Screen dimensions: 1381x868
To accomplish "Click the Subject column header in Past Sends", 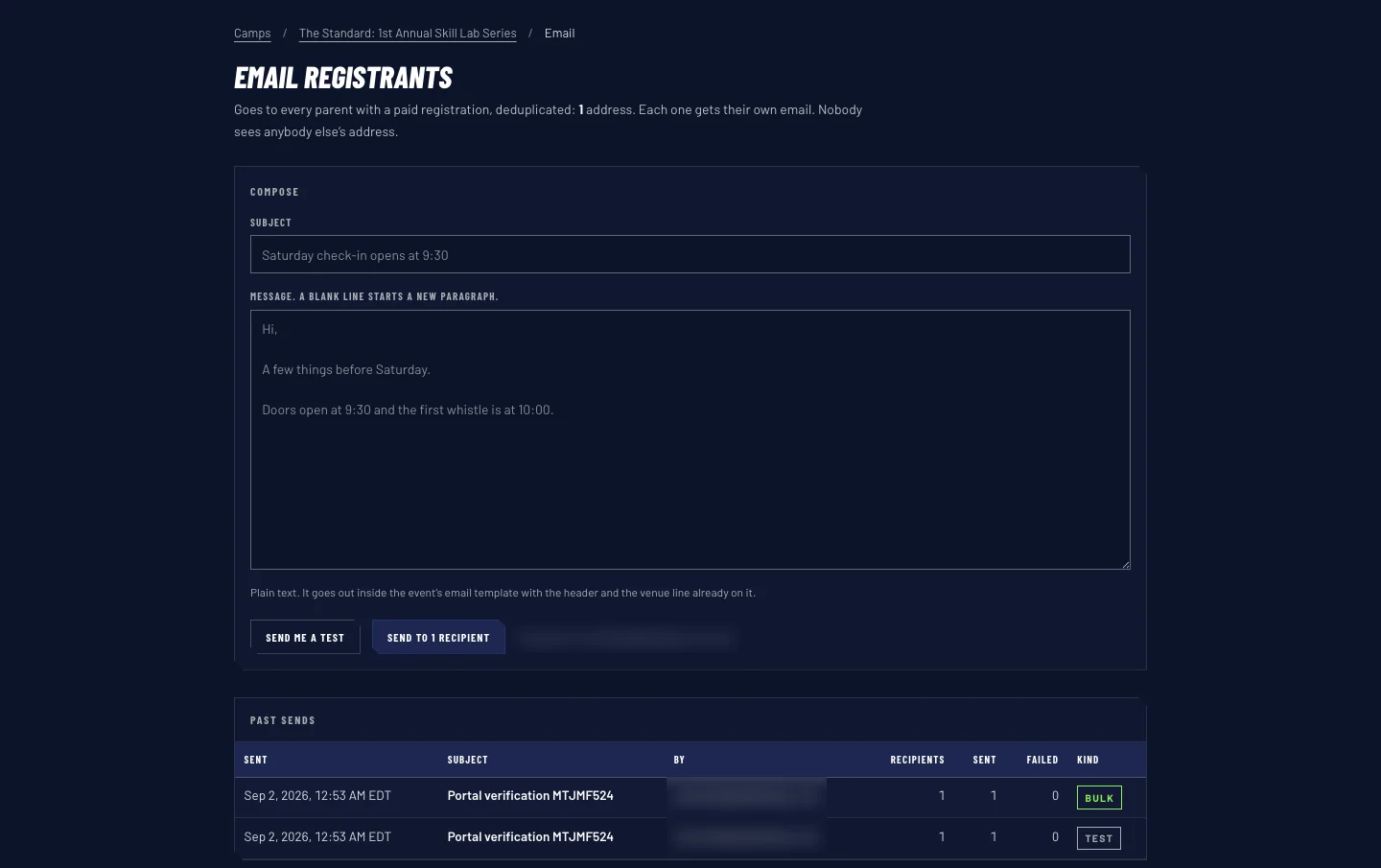I will tap(468, 760).
